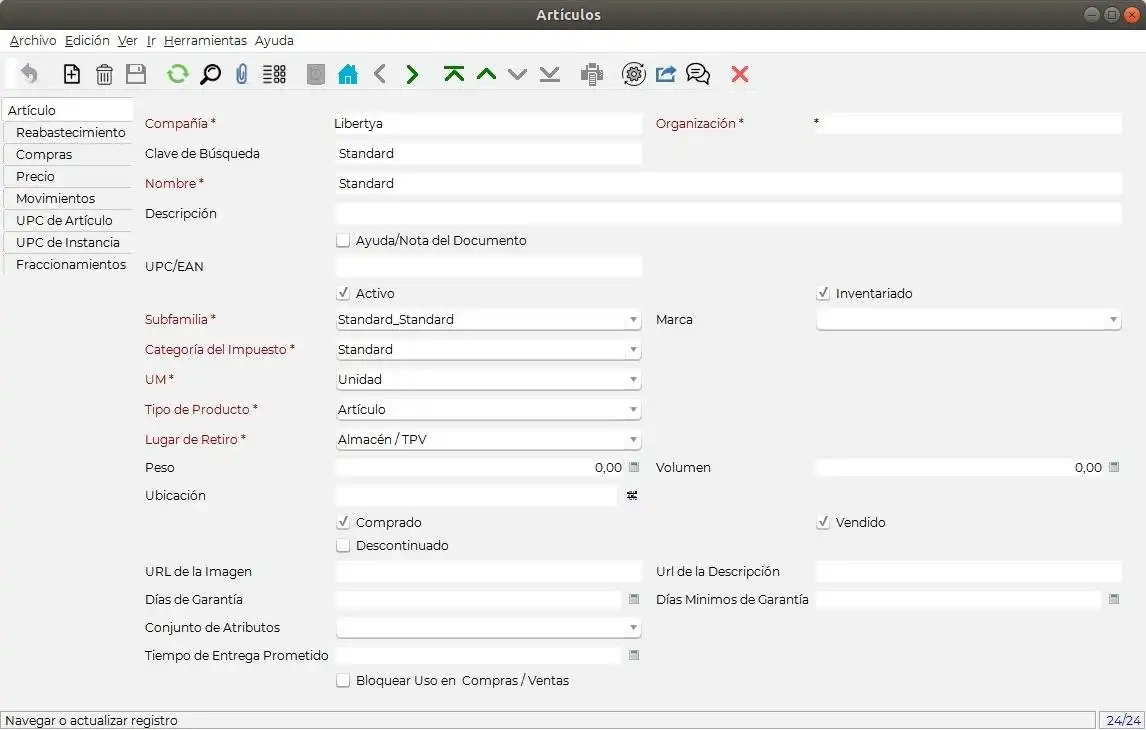Open the Ayuda menu

click(x=274, y=41)
